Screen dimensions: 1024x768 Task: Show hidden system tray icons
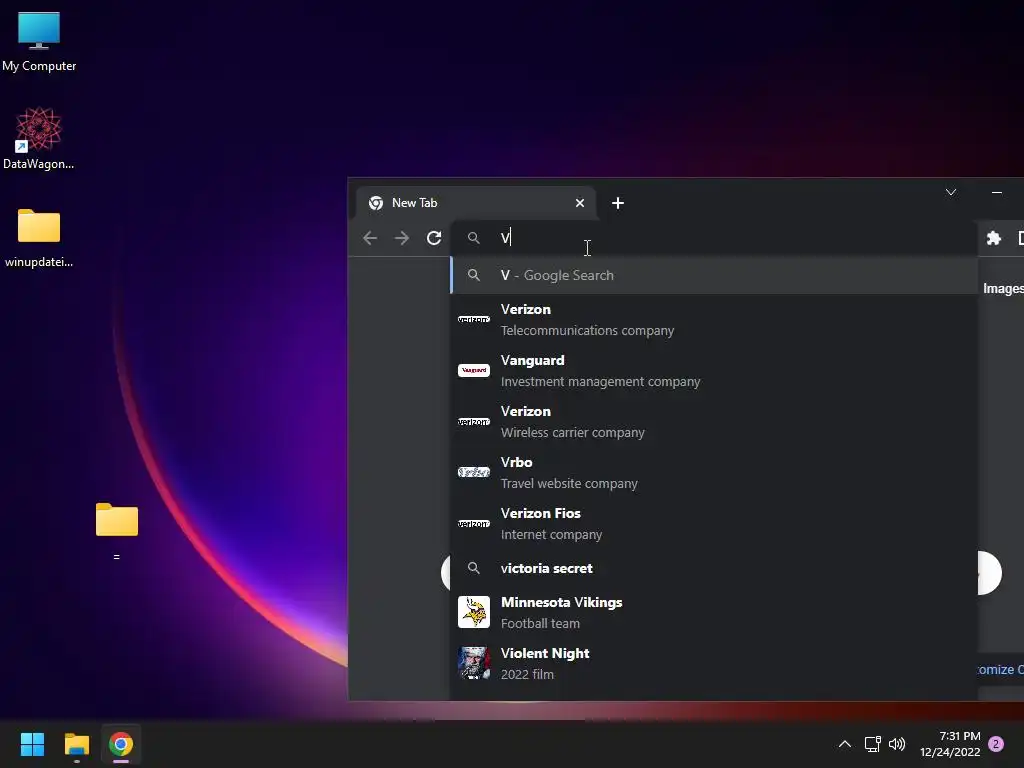(844, 744)
